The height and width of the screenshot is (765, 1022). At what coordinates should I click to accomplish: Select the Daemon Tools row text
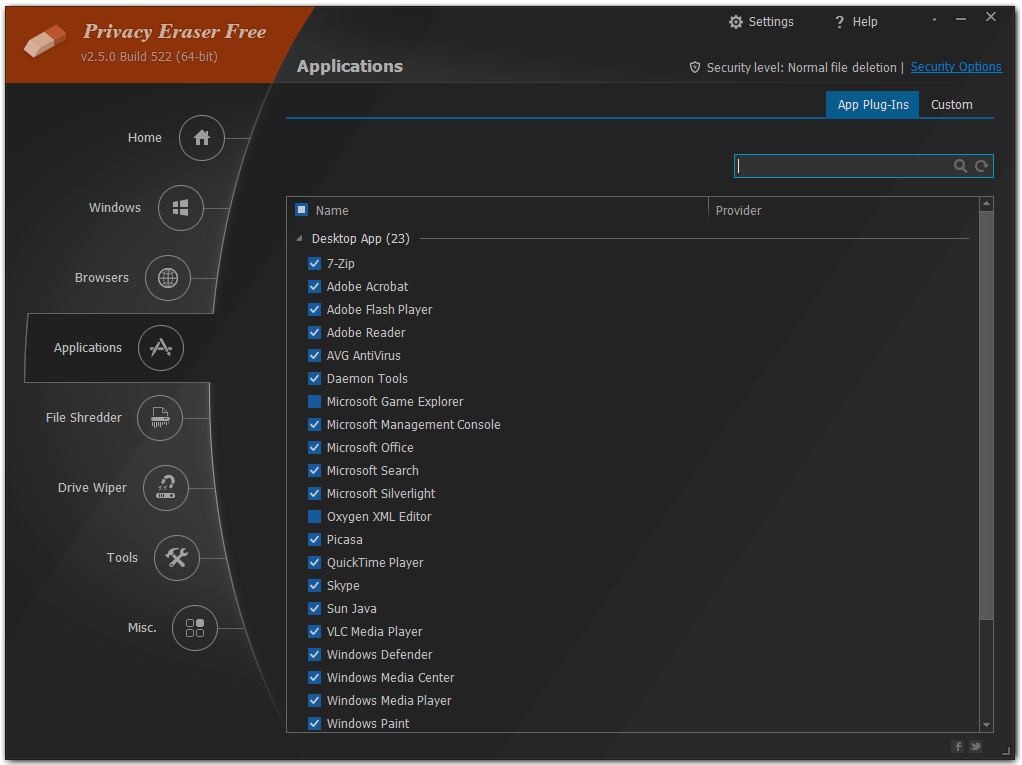367,379
